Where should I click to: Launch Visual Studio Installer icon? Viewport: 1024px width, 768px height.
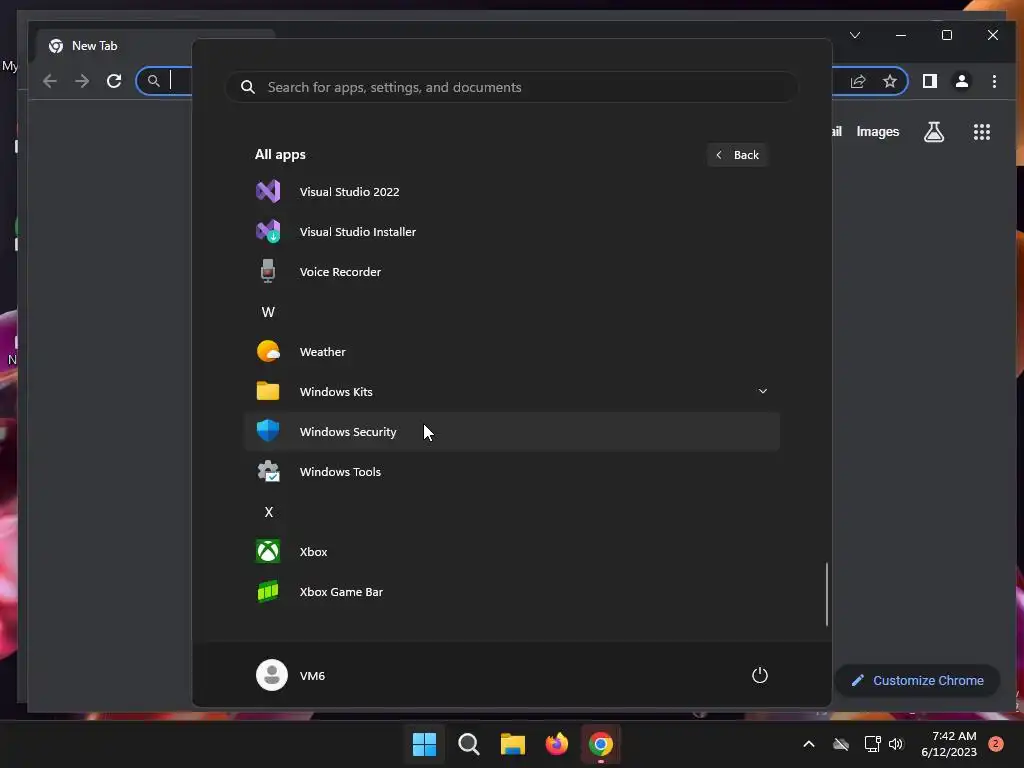click(x=268, y=231)
